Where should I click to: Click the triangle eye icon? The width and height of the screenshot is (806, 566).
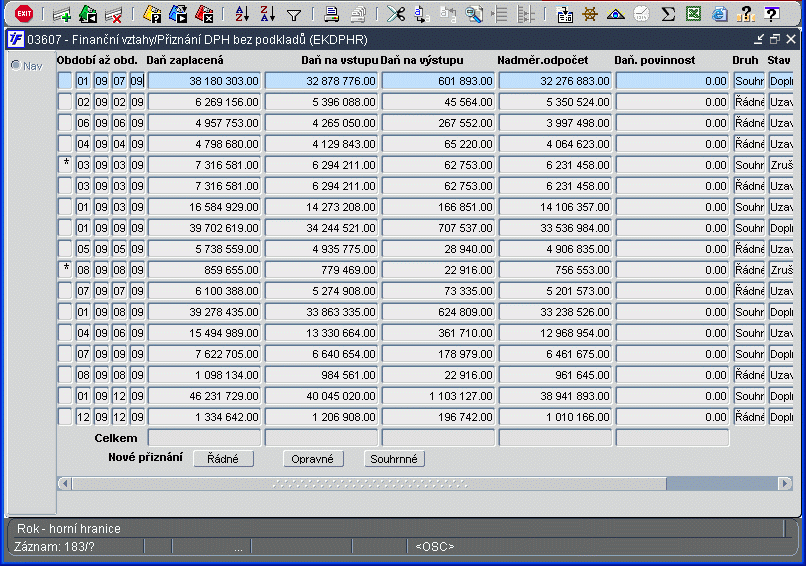coord(616,14)
